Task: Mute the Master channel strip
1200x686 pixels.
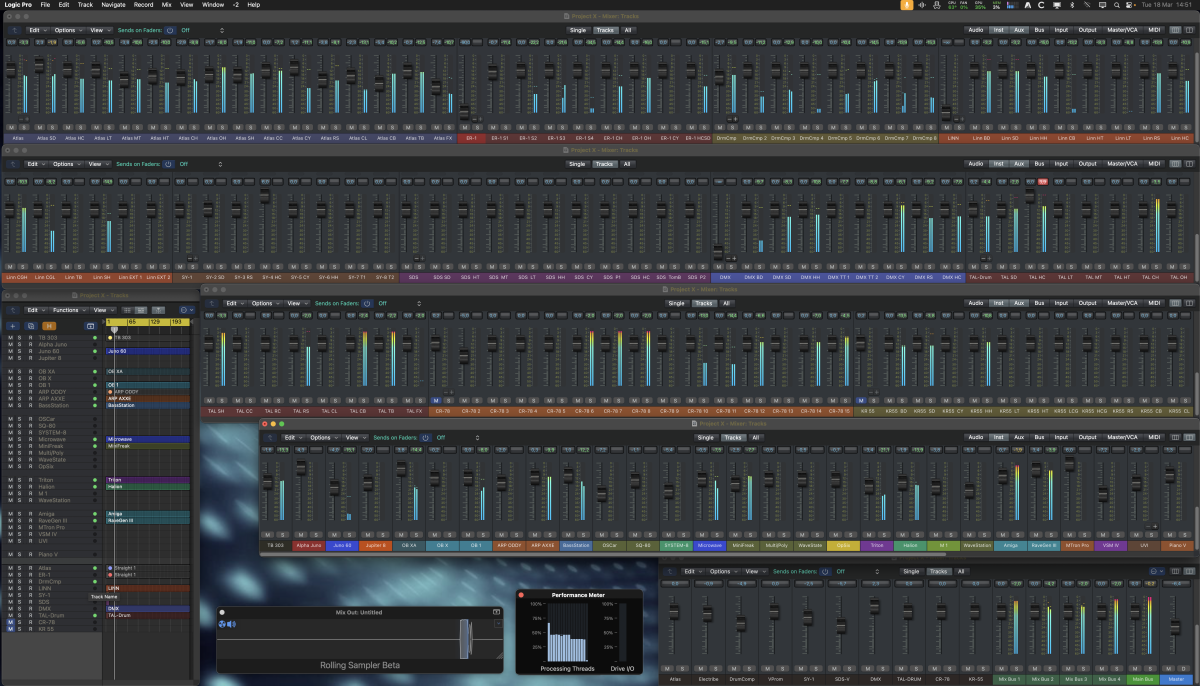Action: 1170,668
